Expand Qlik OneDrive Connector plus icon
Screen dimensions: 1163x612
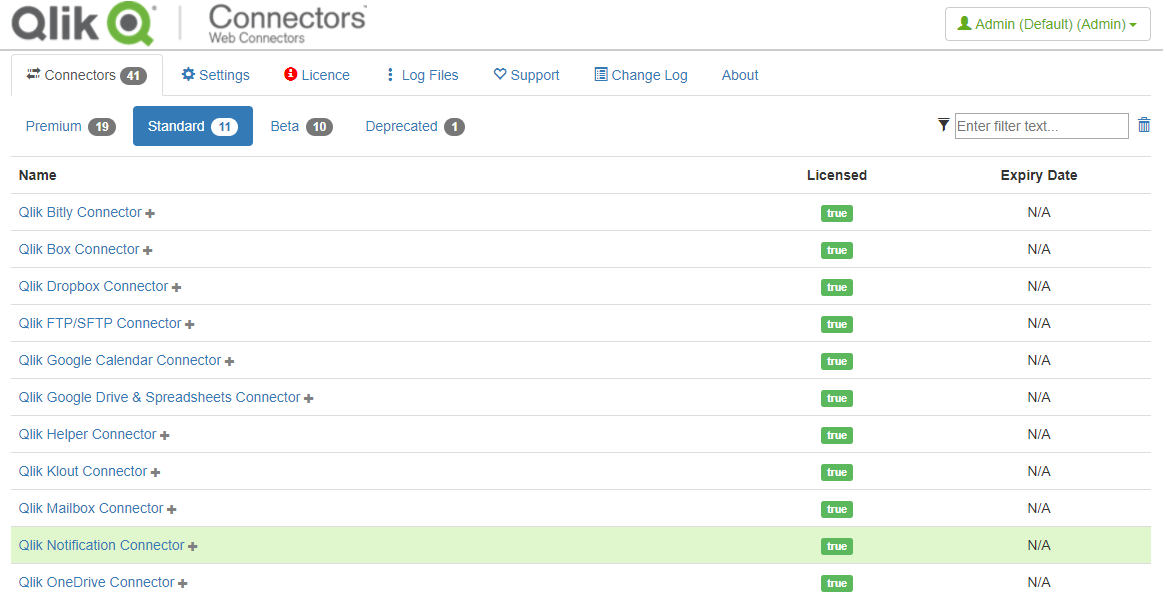click(x=183, y=585)
